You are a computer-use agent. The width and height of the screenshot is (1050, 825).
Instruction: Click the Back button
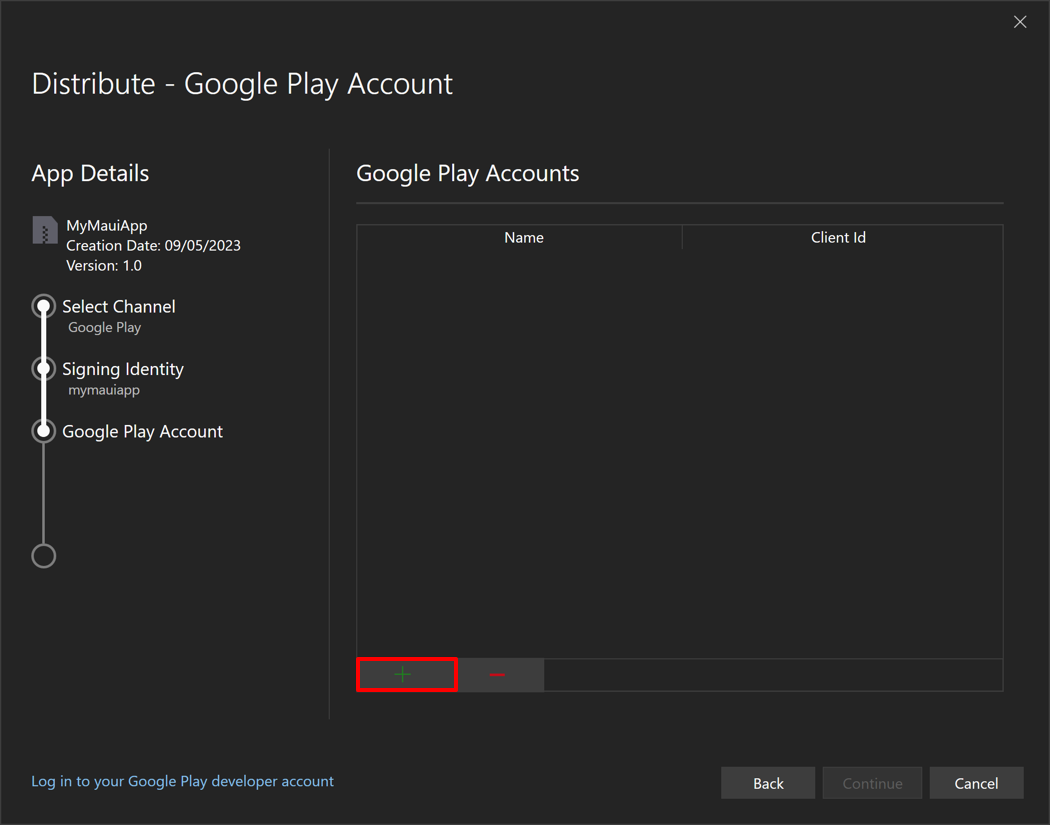(x=768, y=783)
